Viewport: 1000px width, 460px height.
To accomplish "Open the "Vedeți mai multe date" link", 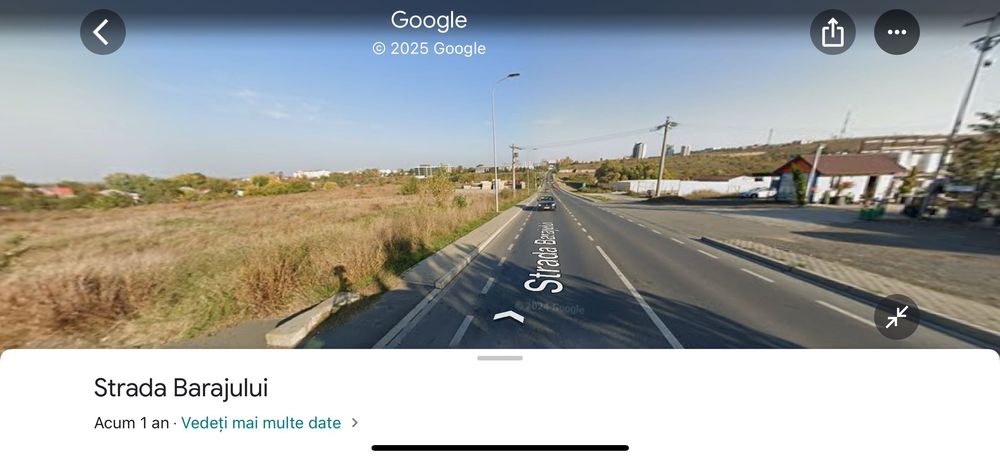I will coord(261,423).
